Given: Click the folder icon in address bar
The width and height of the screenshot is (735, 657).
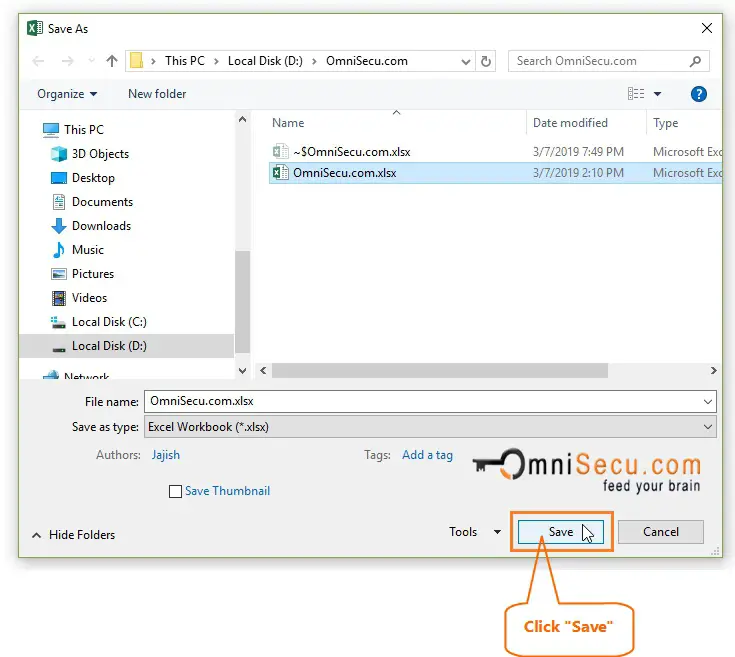Looking at the screenshot, I should 136,60.
